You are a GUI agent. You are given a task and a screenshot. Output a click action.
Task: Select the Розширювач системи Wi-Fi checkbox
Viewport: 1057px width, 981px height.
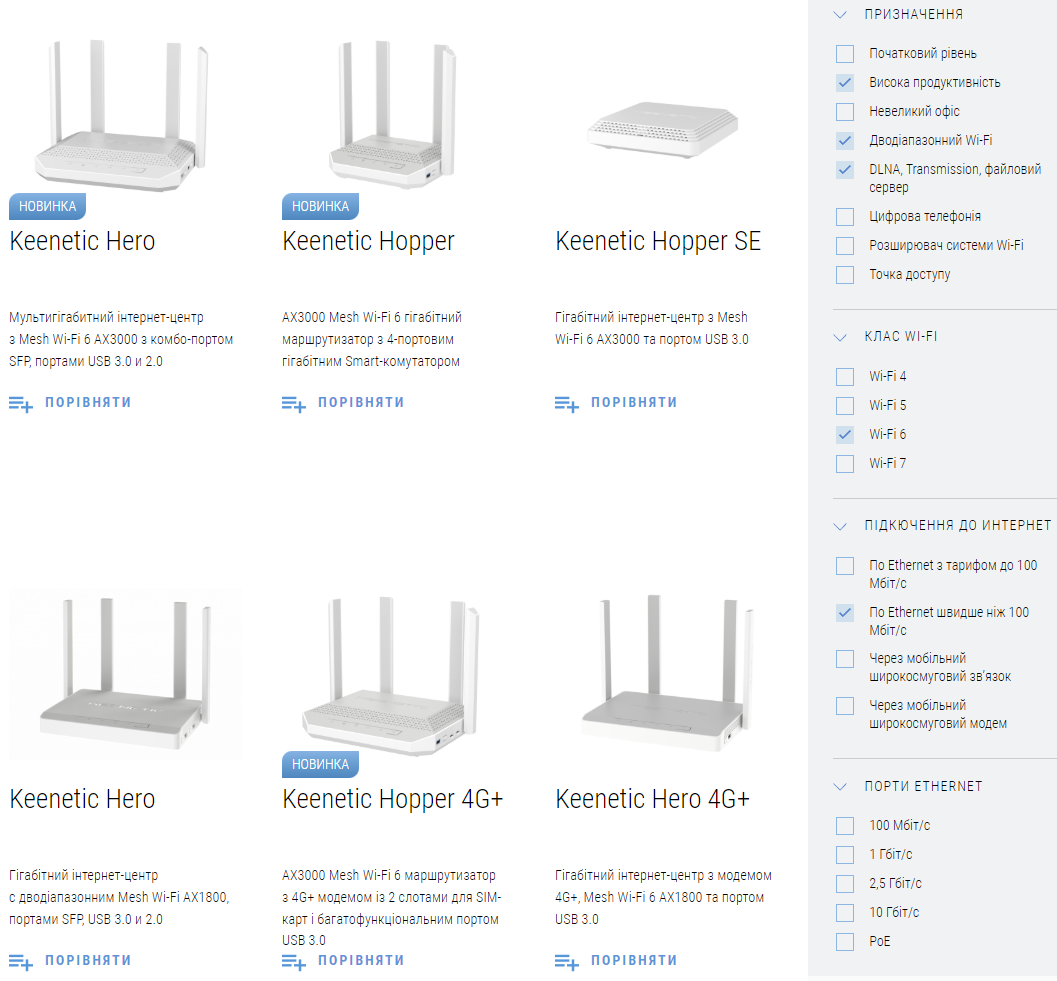[x=845, y=246]
